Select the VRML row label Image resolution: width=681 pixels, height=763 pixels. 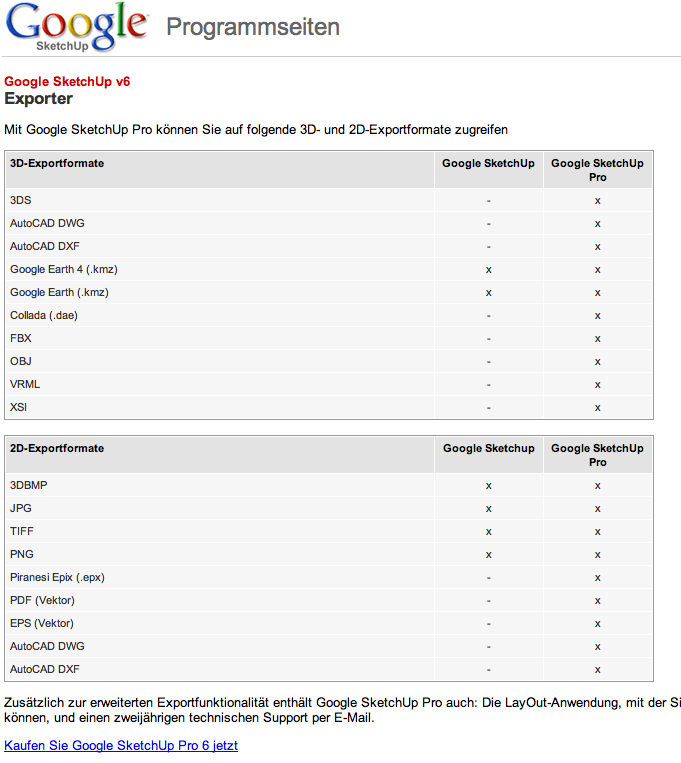(25, 384)
